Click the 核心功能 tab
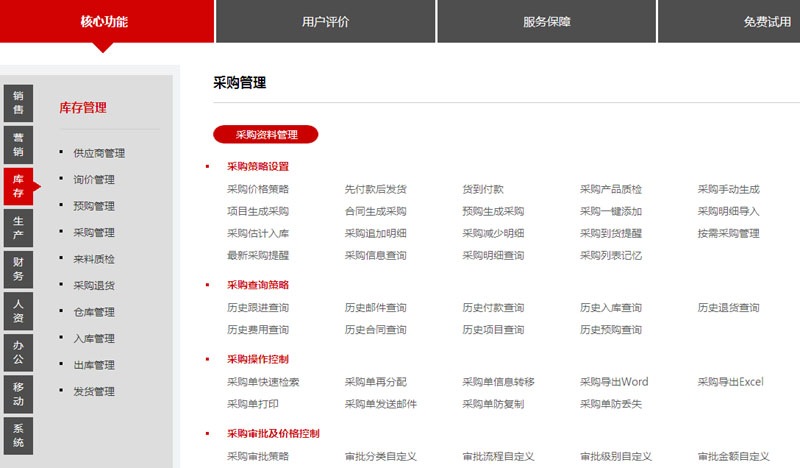 104,21
